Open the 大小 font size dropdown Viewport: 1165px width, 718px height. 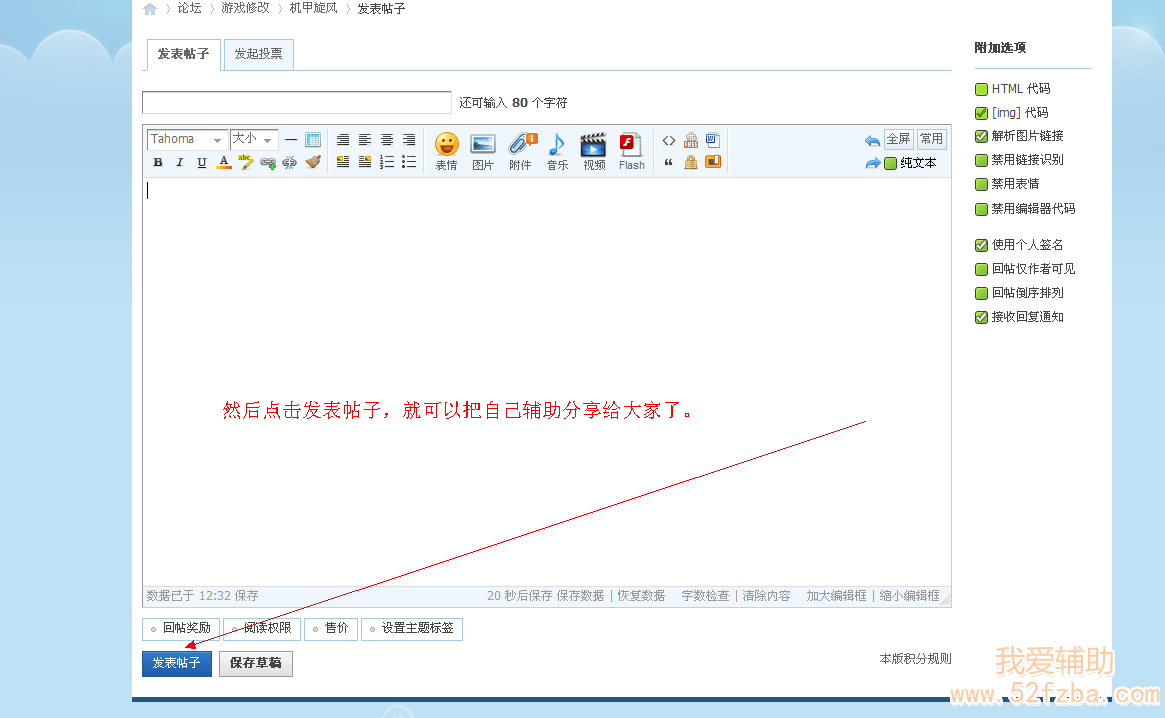click(x=254, y=139)
